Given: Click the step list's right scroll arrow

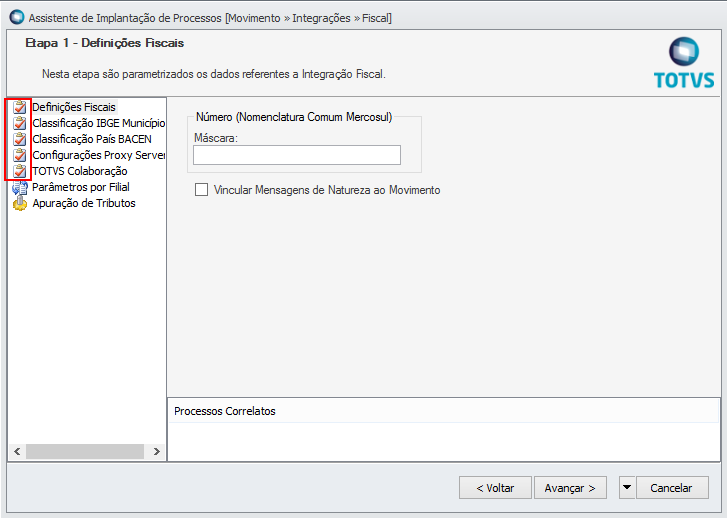Looking at the screenshot, I should coord(157,451).
